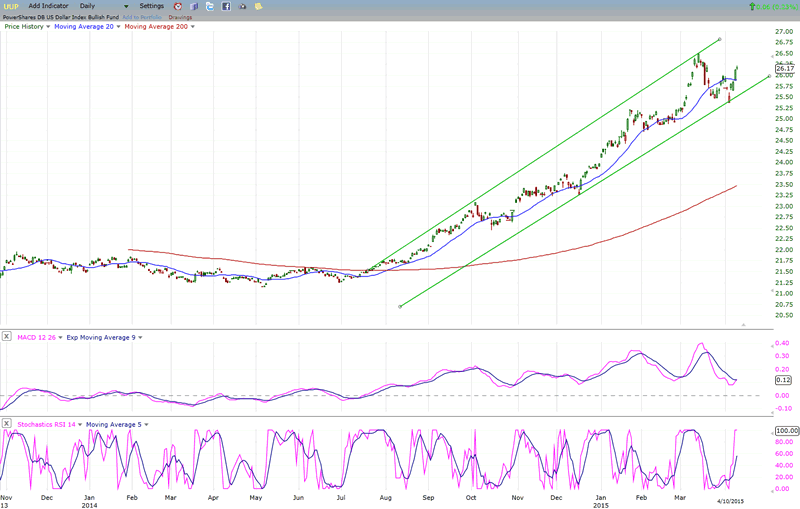
Task: Click the print icon in the toolbar
Action: [243, 6]
